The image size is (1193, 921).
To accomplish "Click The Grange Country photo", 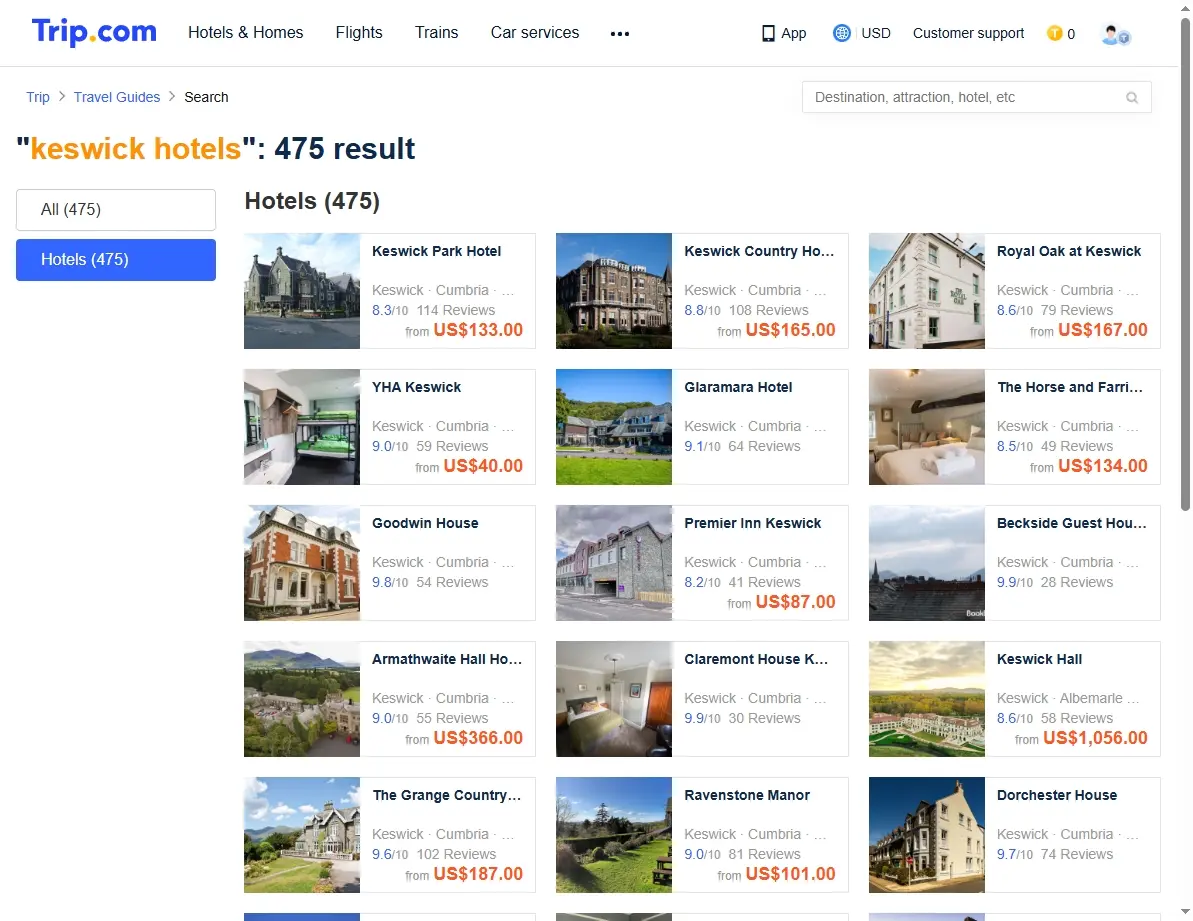I will click(302, 835).
